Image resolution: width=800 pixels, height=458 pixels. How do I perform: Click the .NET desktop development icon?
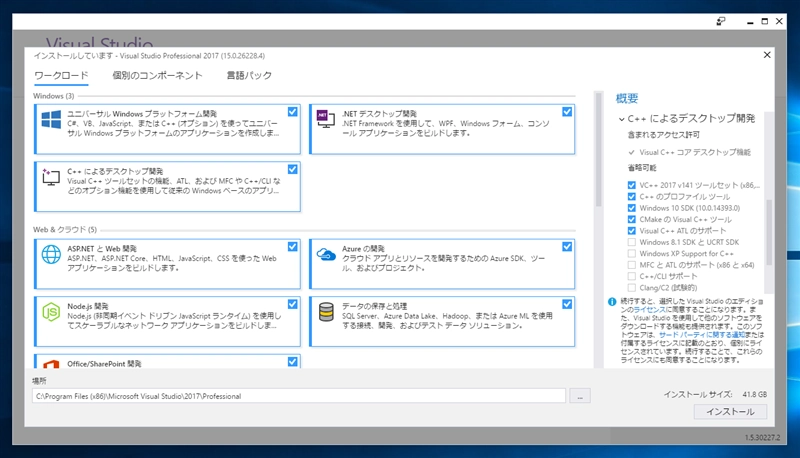click(325, 119)
